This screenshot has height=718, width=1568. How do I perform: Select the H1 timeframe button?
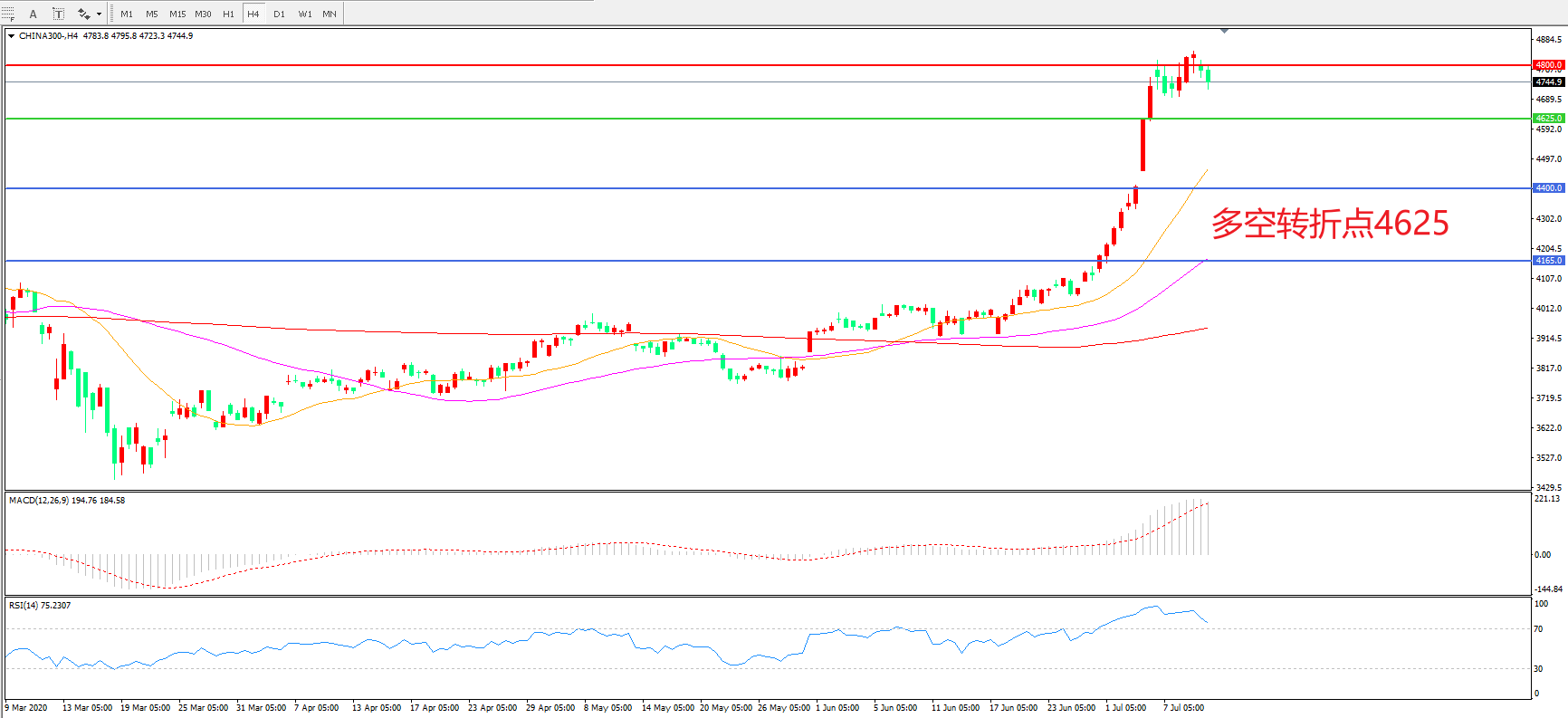[x=228, y=14]
